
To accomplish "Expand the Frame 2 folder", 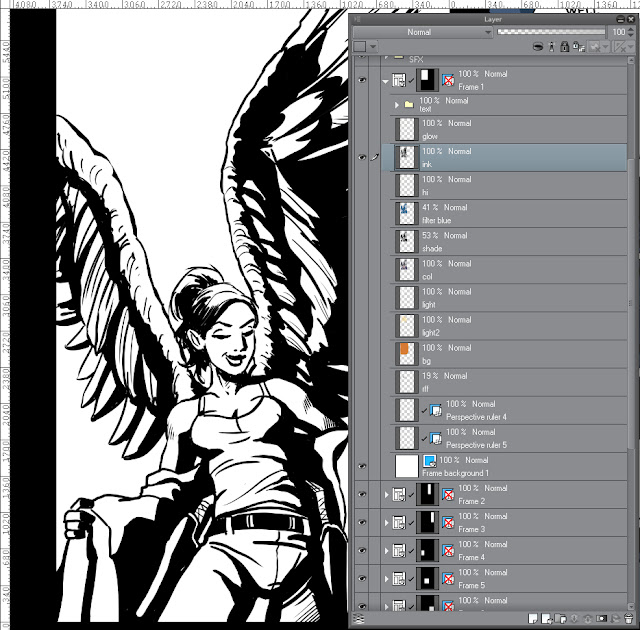I will point(387,495).
